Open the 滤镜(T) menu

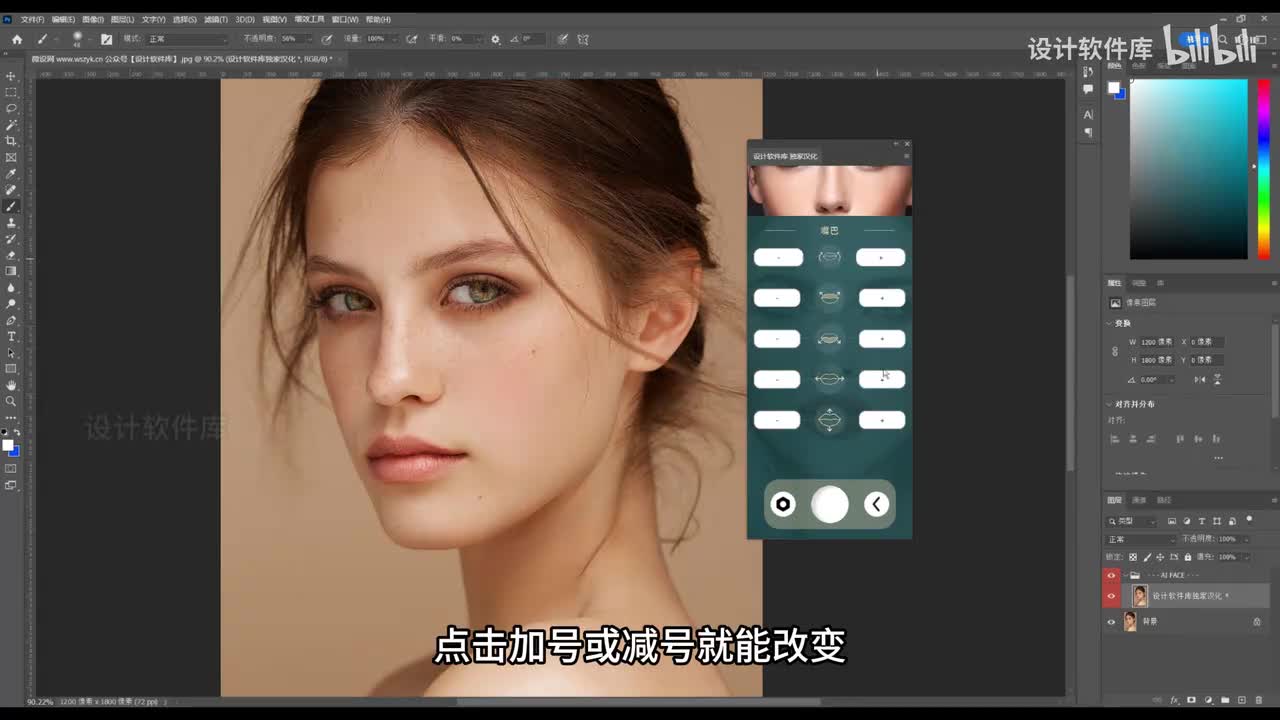click(x=215, y=19)
